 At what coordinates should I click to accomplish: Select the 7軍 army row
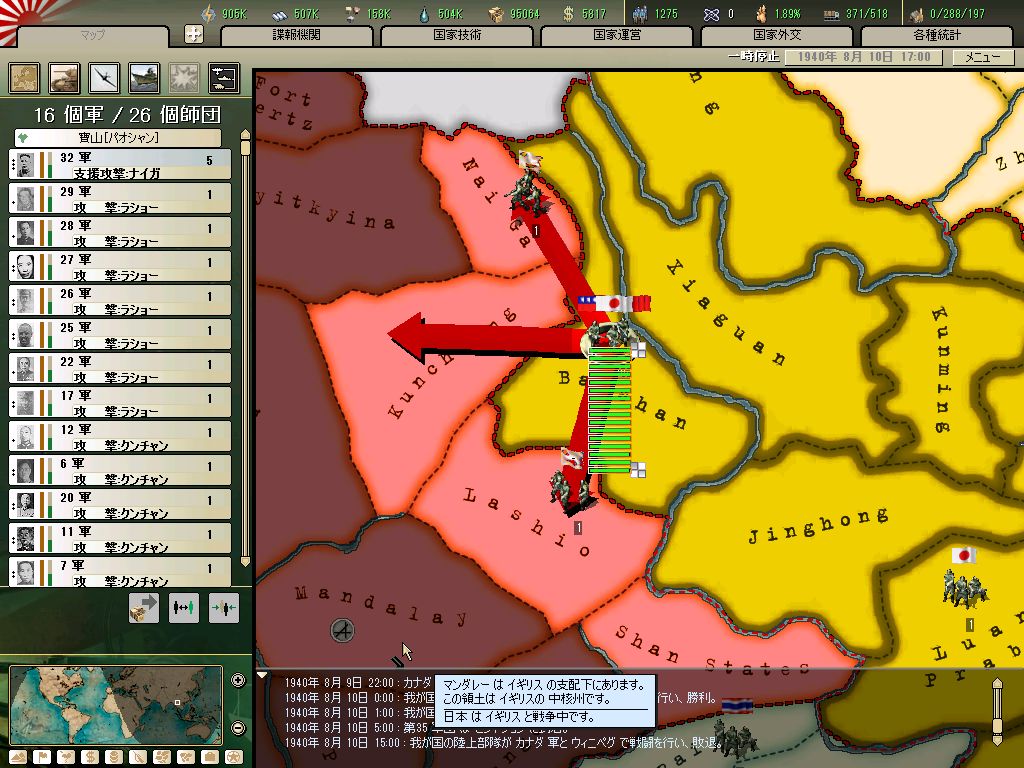(x=120, y=571)
